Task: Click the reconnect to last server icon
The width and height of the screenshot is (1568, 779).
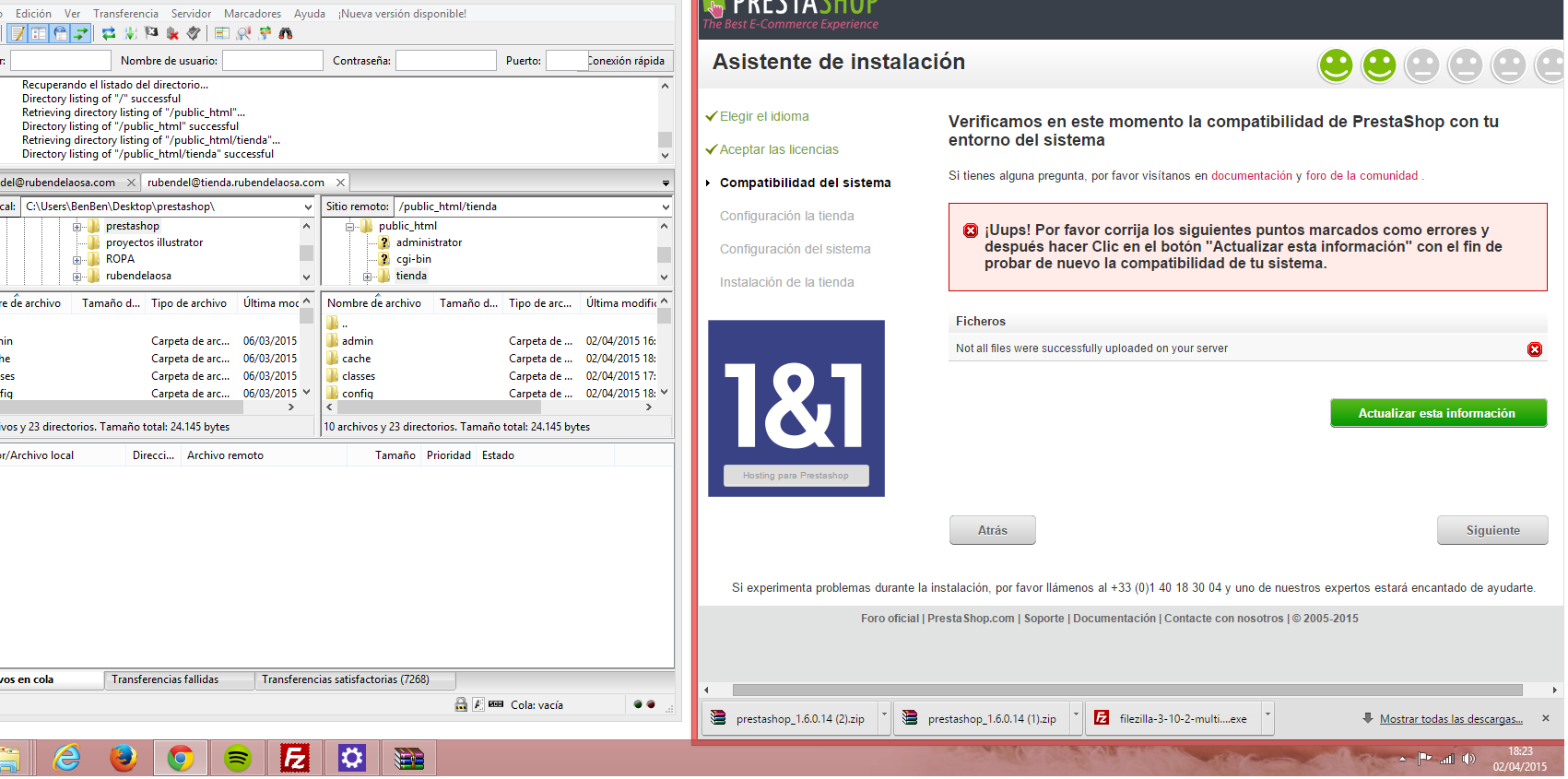Action: [194, 34]
